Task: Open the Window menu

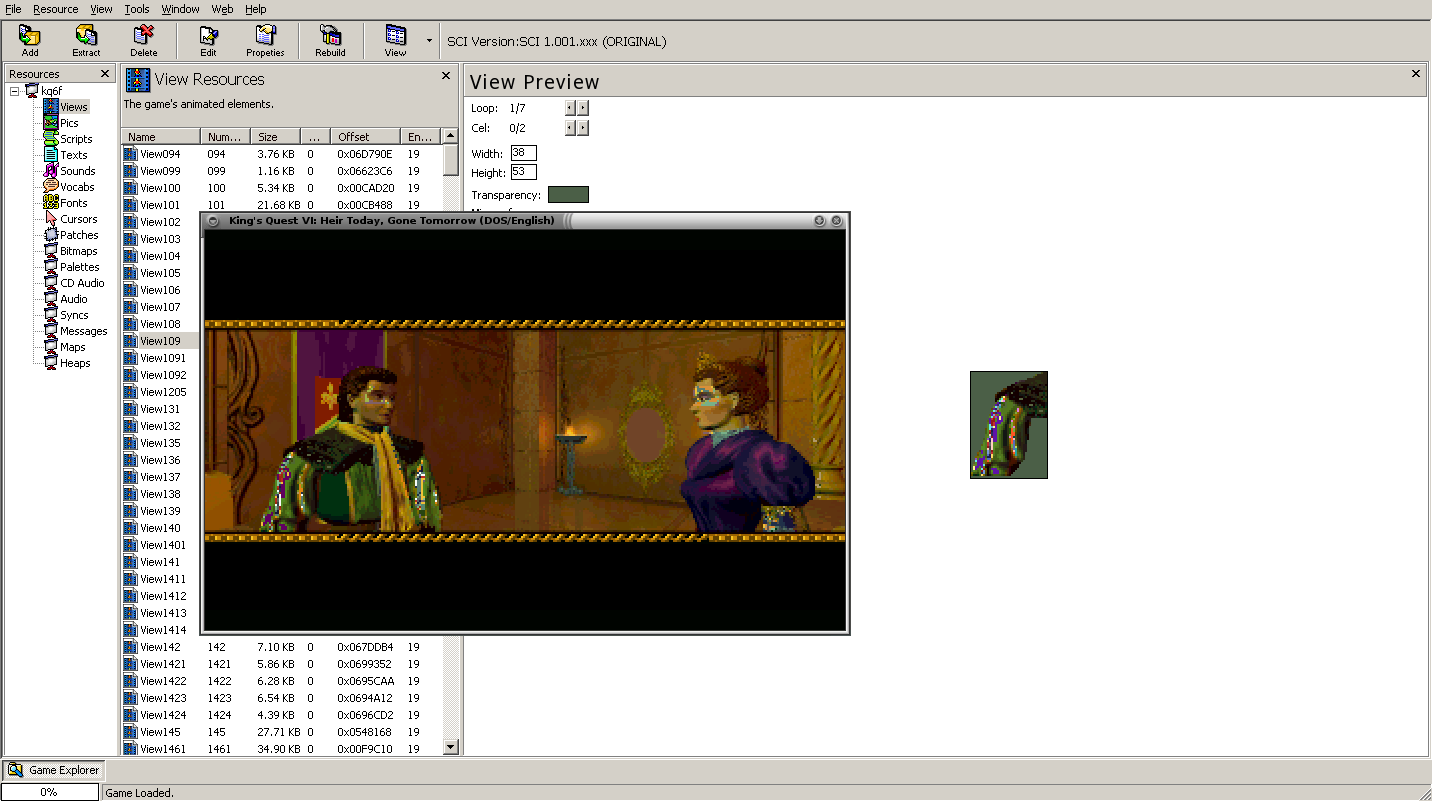Action: click(x=181, y=9)
